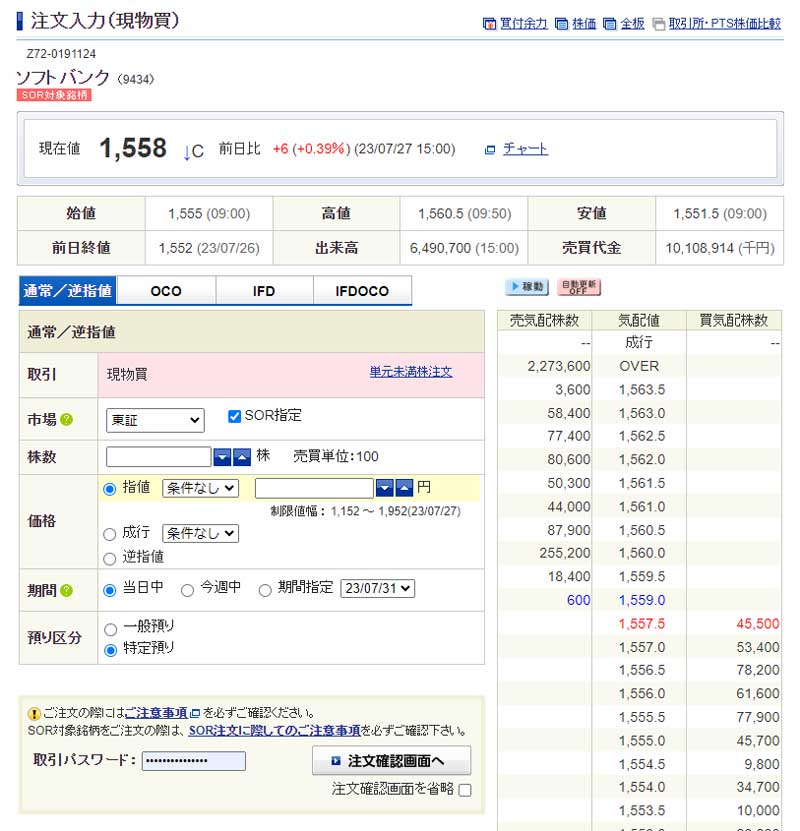The image size is (800, 831).
Task: Open the 単元未満株注文 link
Action: [x=411, y=372]
